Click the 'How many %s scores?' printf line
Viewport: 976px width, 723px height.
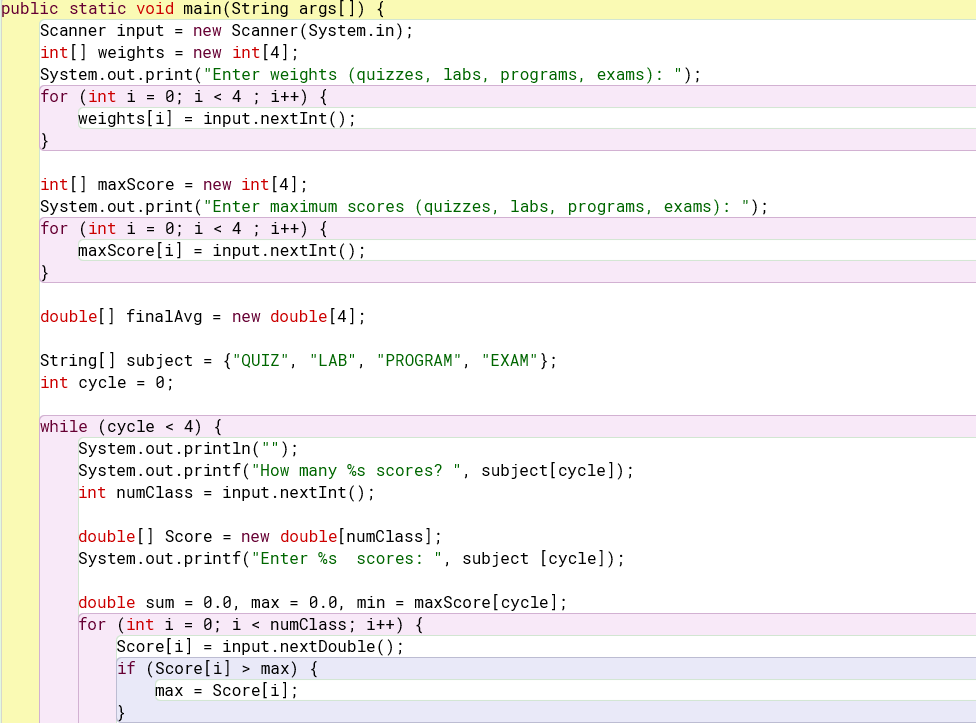click(356, 471)
